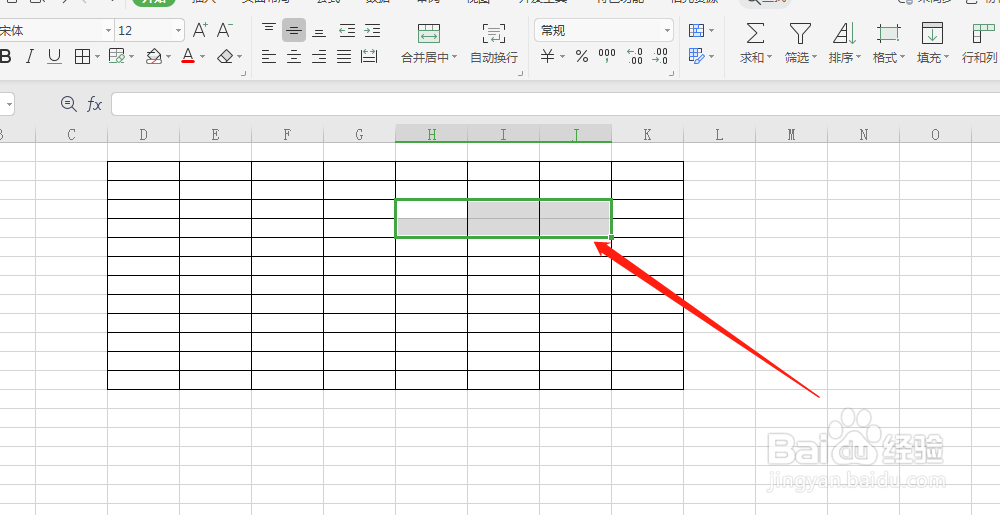The image size is (1000, 515).
Task: Click into the formula bar input
Action: (555, 104)
